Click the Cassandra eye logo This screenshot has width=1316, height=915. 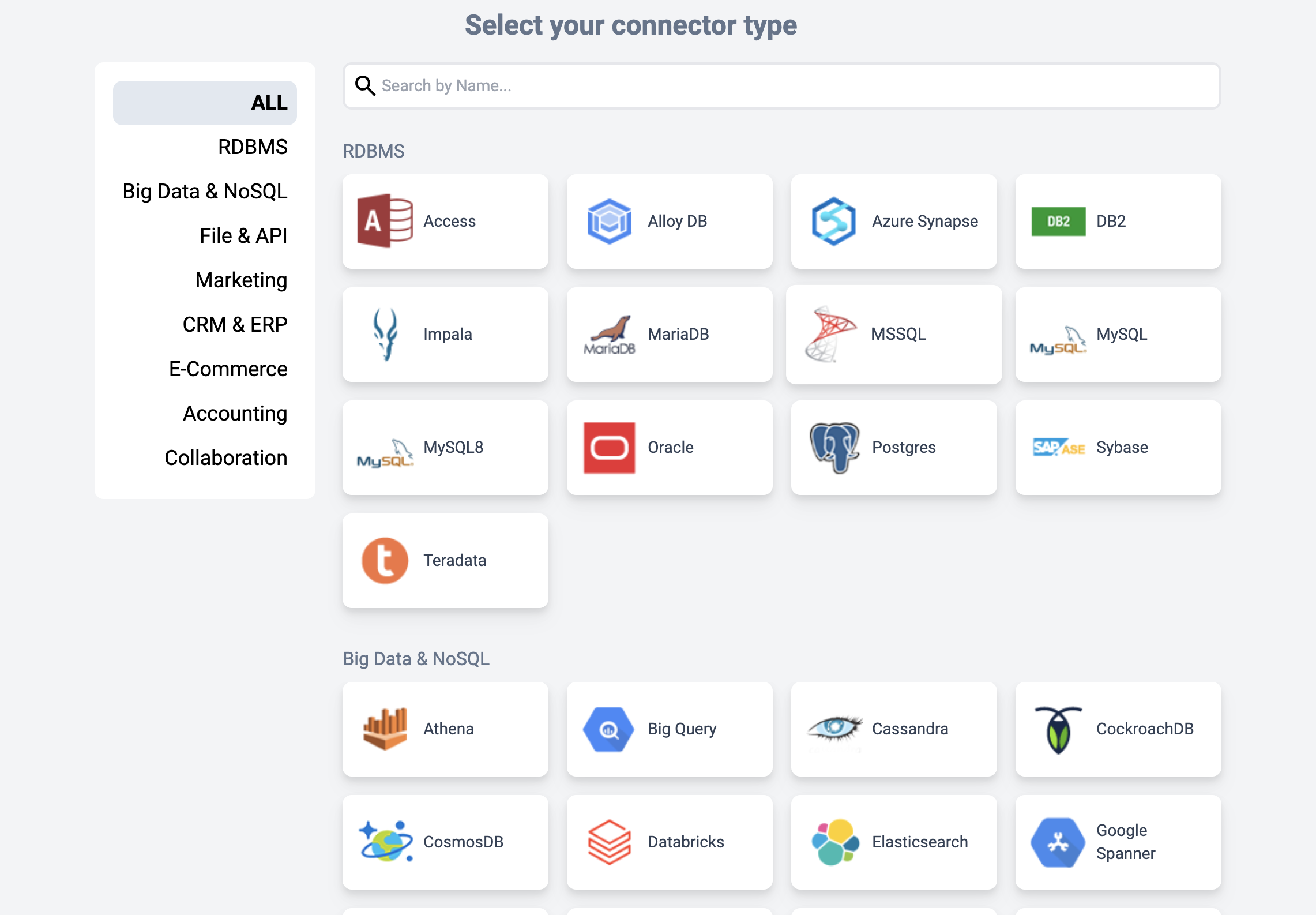point(834,729)
